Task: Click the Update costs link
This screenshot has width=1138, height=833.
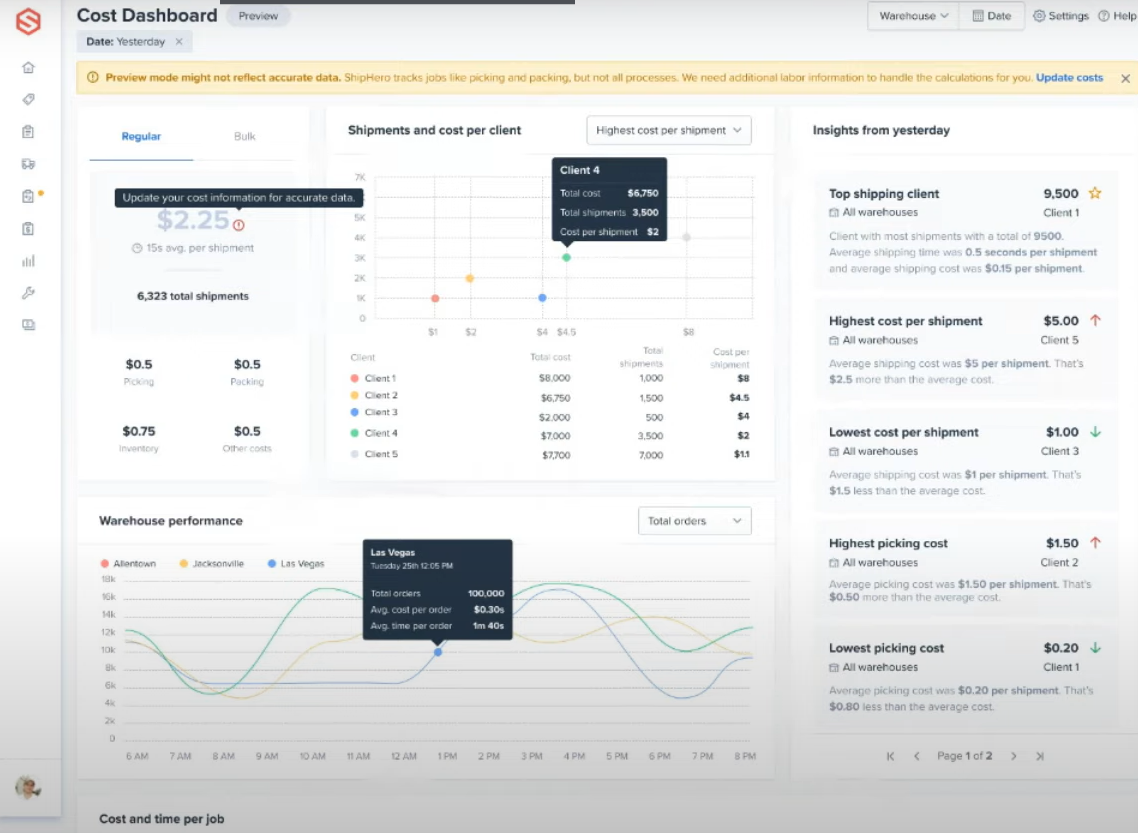Action: 1069,78
